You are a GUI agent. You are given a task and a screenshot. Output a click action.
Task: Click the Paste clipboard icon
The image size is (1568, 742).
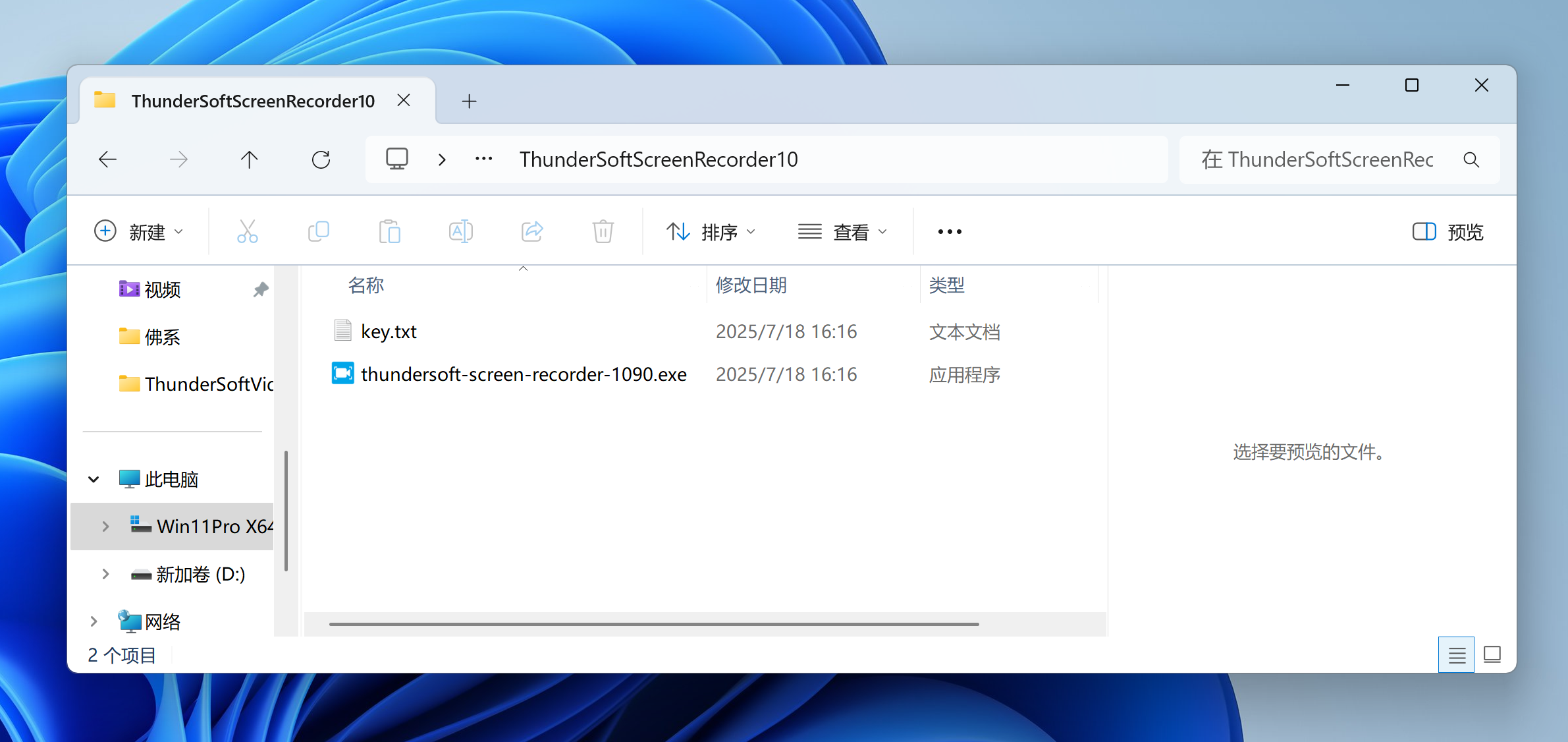(x=389, y=231)
